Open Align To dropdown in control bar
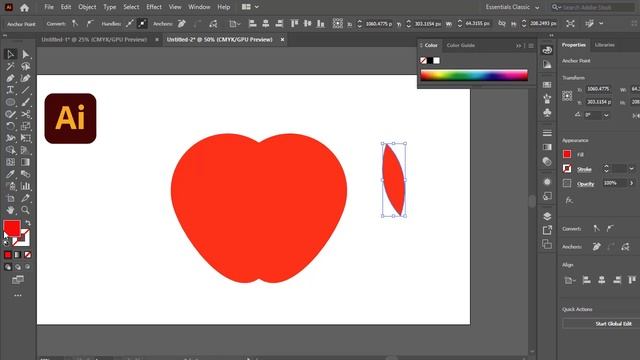Image resolution: width=640 pixels, height=360 pixels. (234, 24)
